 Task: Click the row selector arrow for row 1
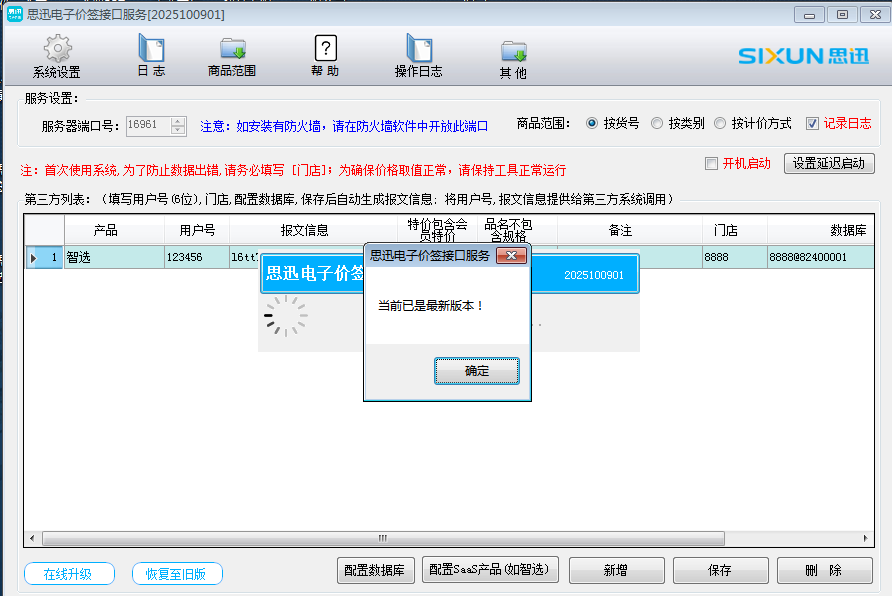click(x=34, y=258)
